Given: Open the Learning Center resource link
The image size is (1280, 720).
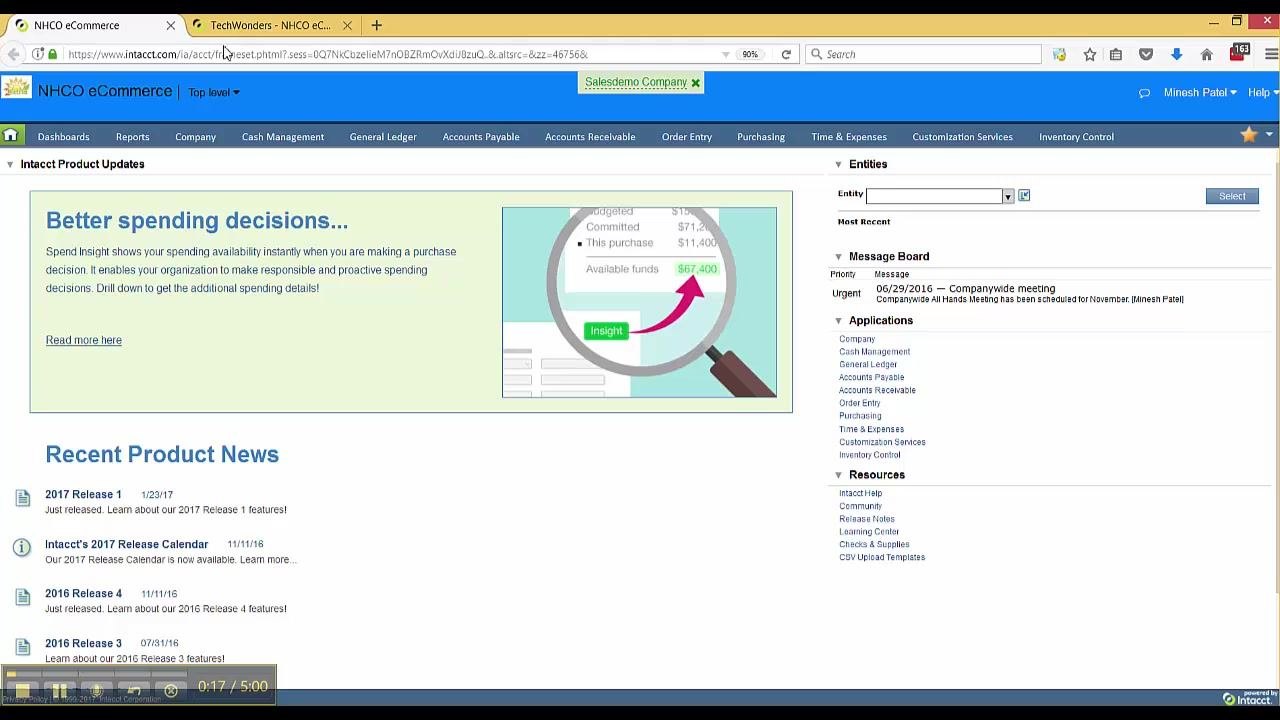Looking at the screenshot, I should point(869,532).
